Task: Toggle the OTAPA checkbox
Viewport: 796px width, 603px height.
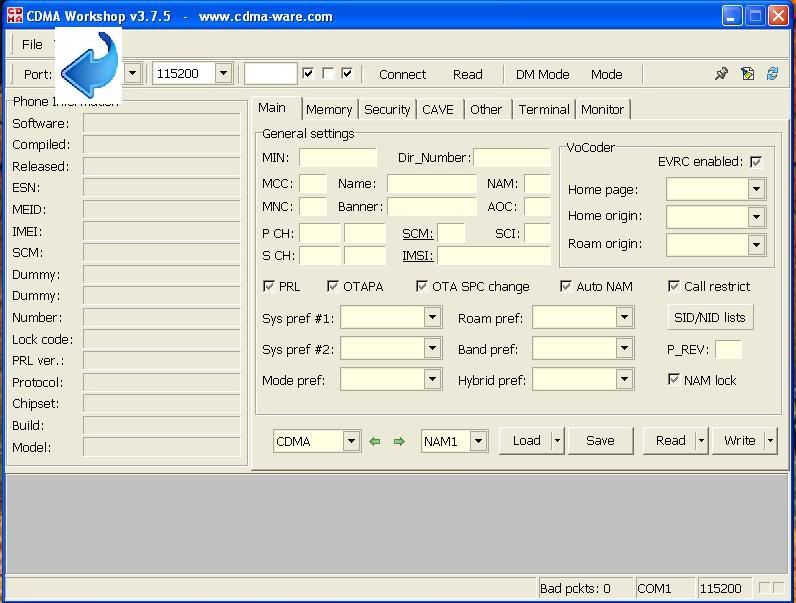Action: pyautogui.click(x=333, y=286)
